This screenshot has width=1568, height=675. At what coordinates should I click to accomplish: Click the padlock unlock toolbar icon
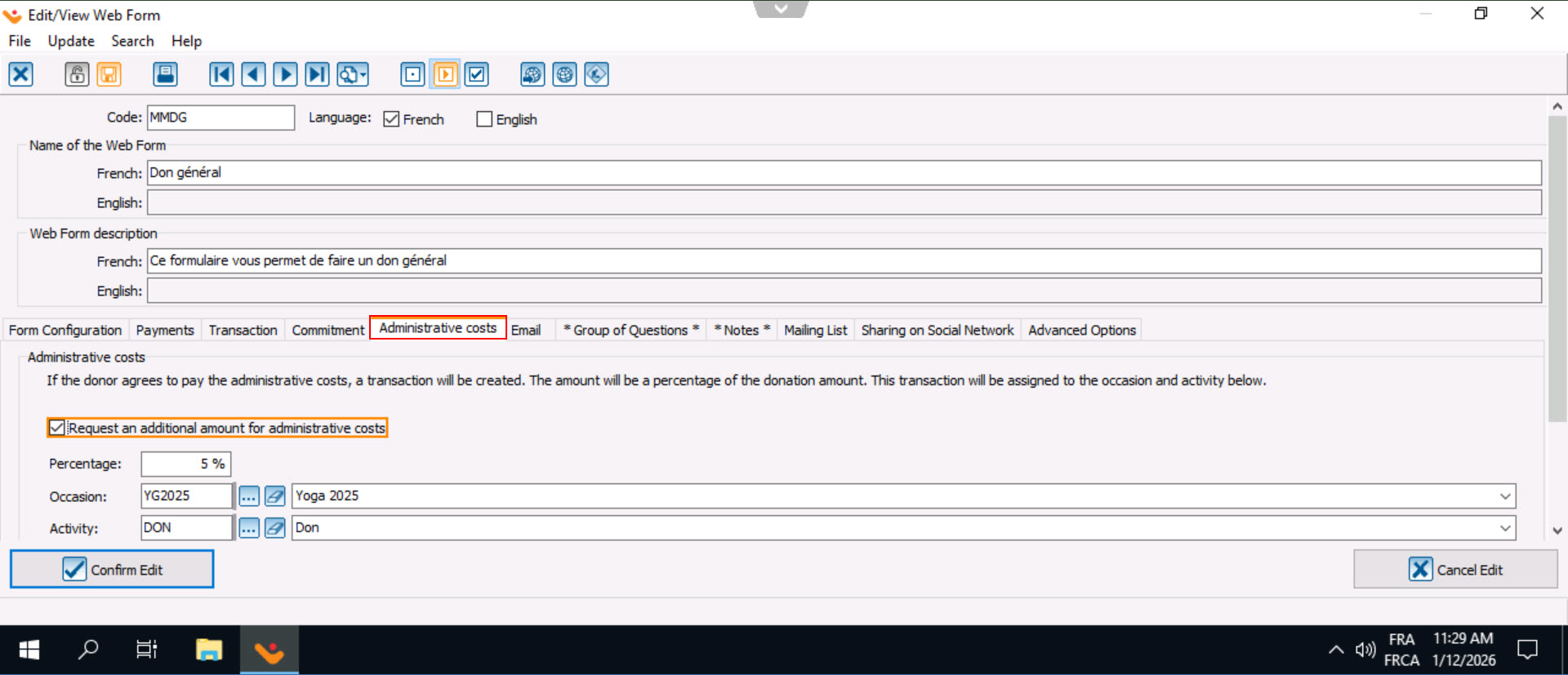[77, 74]
